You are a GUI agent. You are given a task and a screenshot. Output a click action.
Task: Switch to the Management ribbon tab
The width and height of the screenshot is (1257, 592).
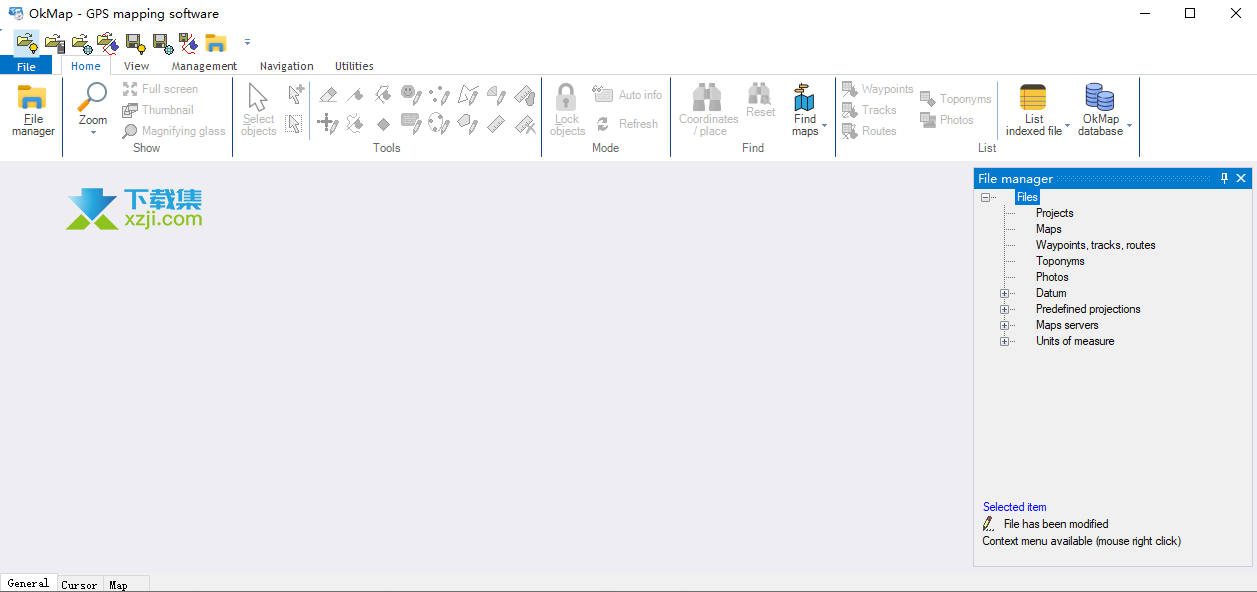click(204, 66)
